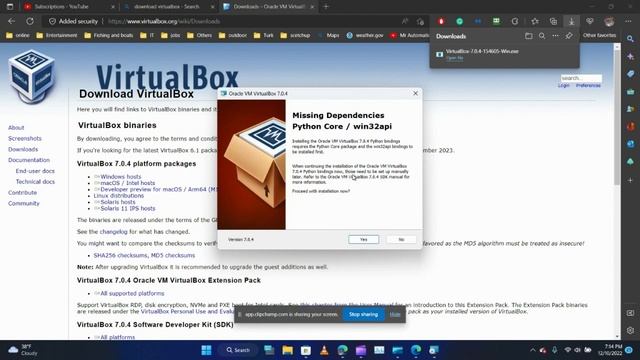Viewport: 640px width, 360px height.
Task: Open Screenshots in the VirtualBox sidebar
Action: tap(25, 139)
